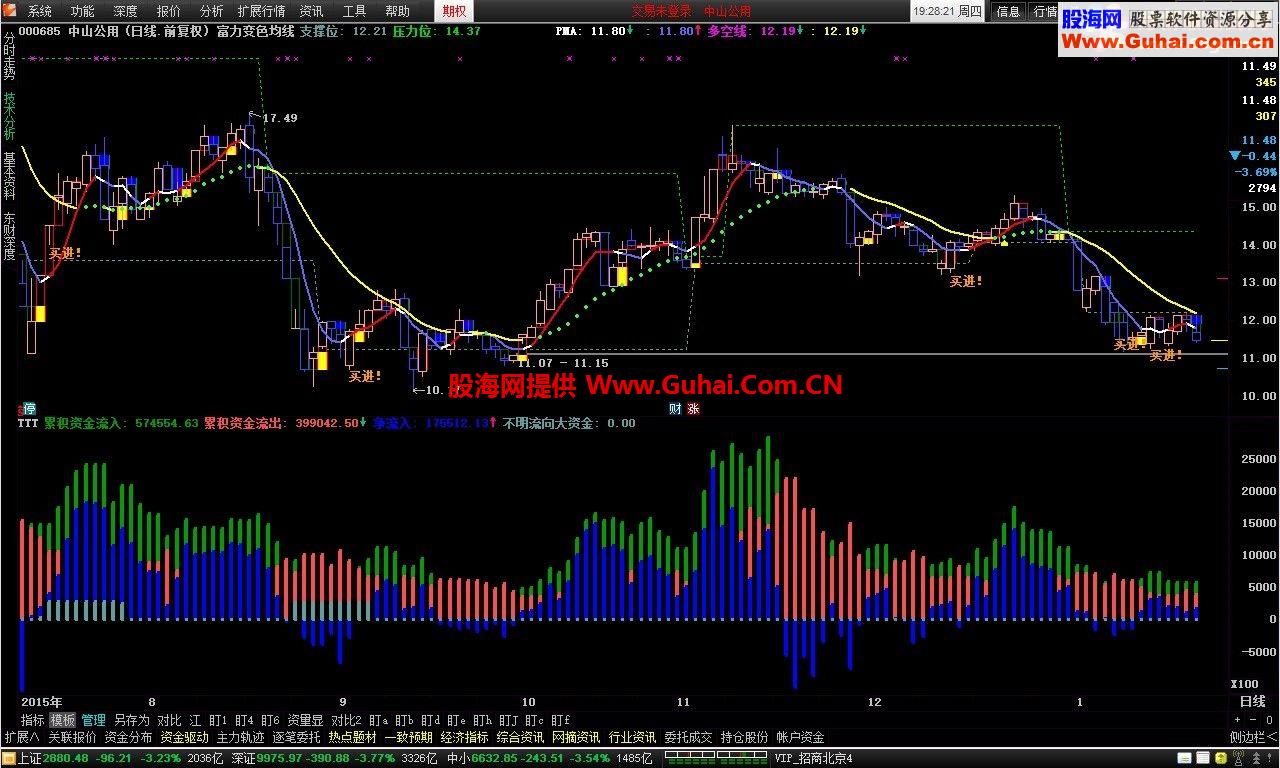Open the 经济指标 tab
The height and width of the screenshot is (768, 1280).
pos(465,737)
